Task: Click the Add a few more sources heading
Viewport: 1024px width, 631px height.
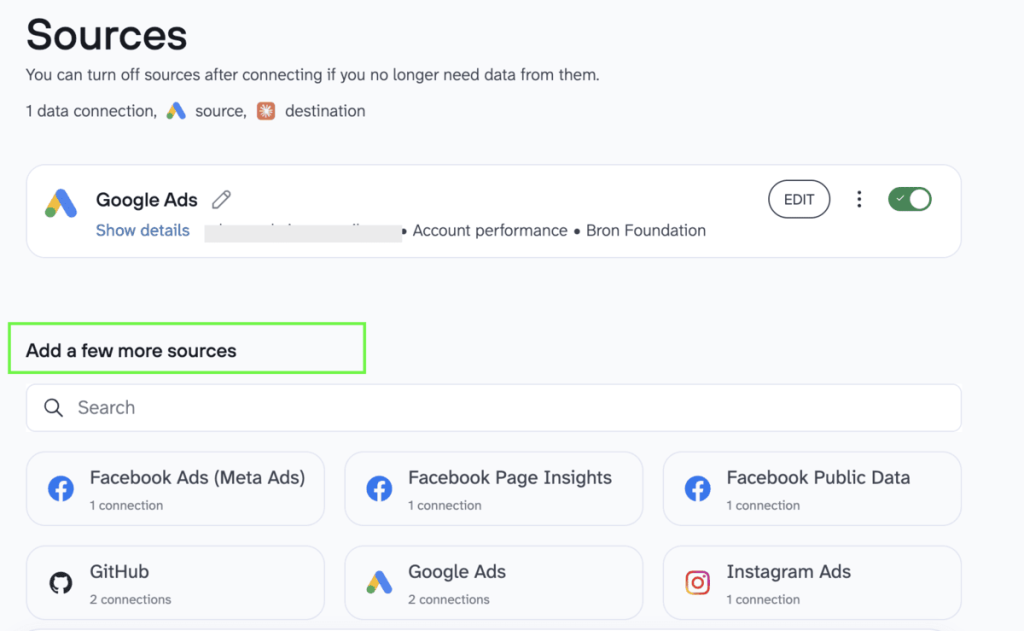Action: coord(131,351)
